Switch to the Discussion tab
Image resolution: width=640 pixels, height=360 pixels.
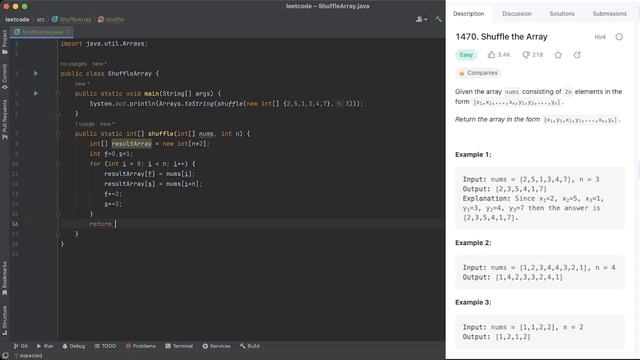[x=517, y=13]
